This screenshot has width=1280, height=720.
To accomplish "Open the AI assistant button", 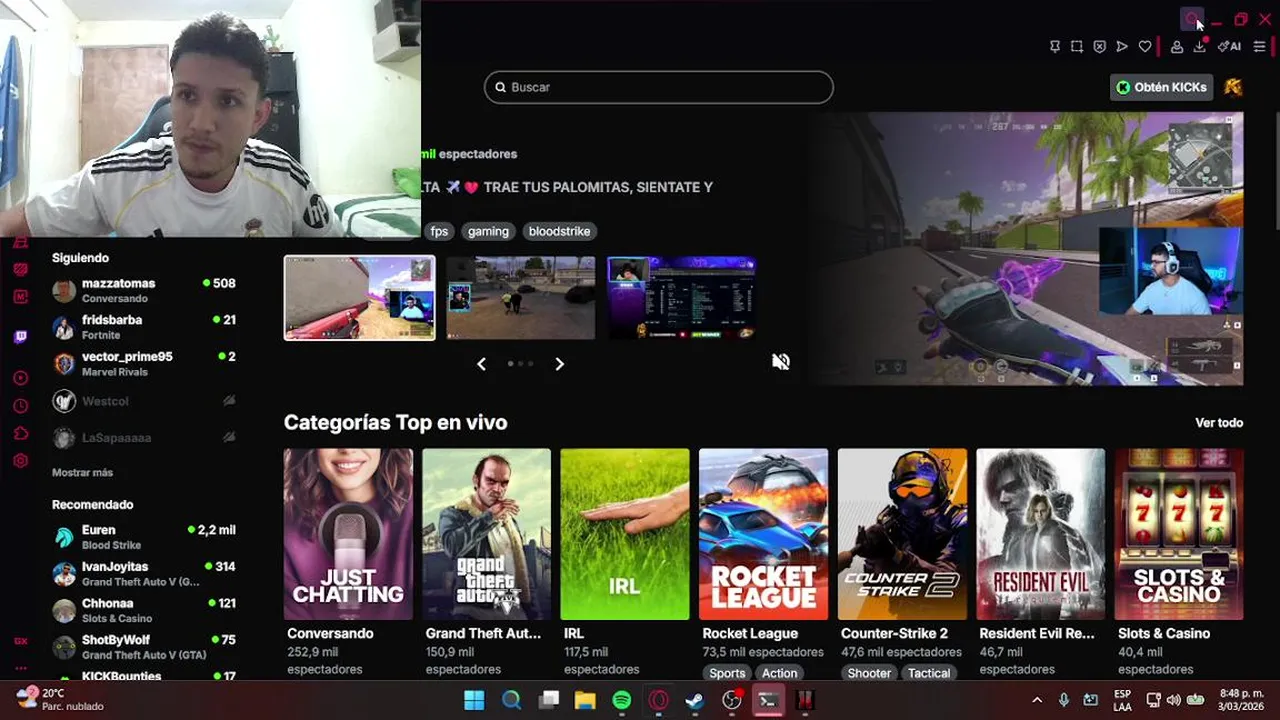I will click(1229, 47).
